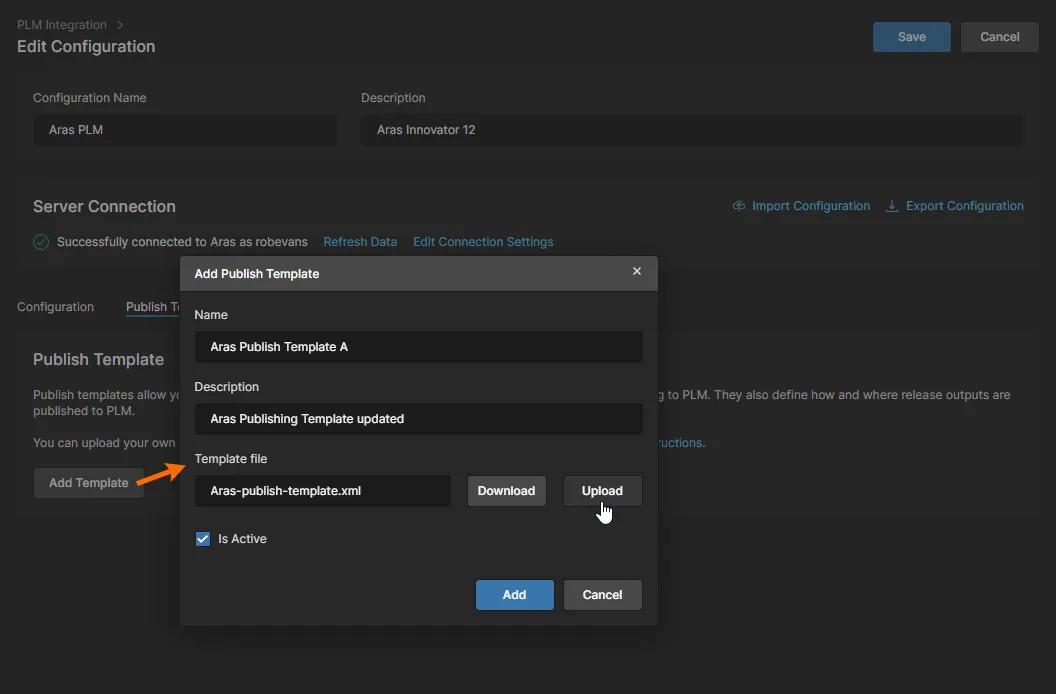Image resolution: width=1056 pixels, height=694 pixels.
Task: Save the configuration
Action: (911, 37)
